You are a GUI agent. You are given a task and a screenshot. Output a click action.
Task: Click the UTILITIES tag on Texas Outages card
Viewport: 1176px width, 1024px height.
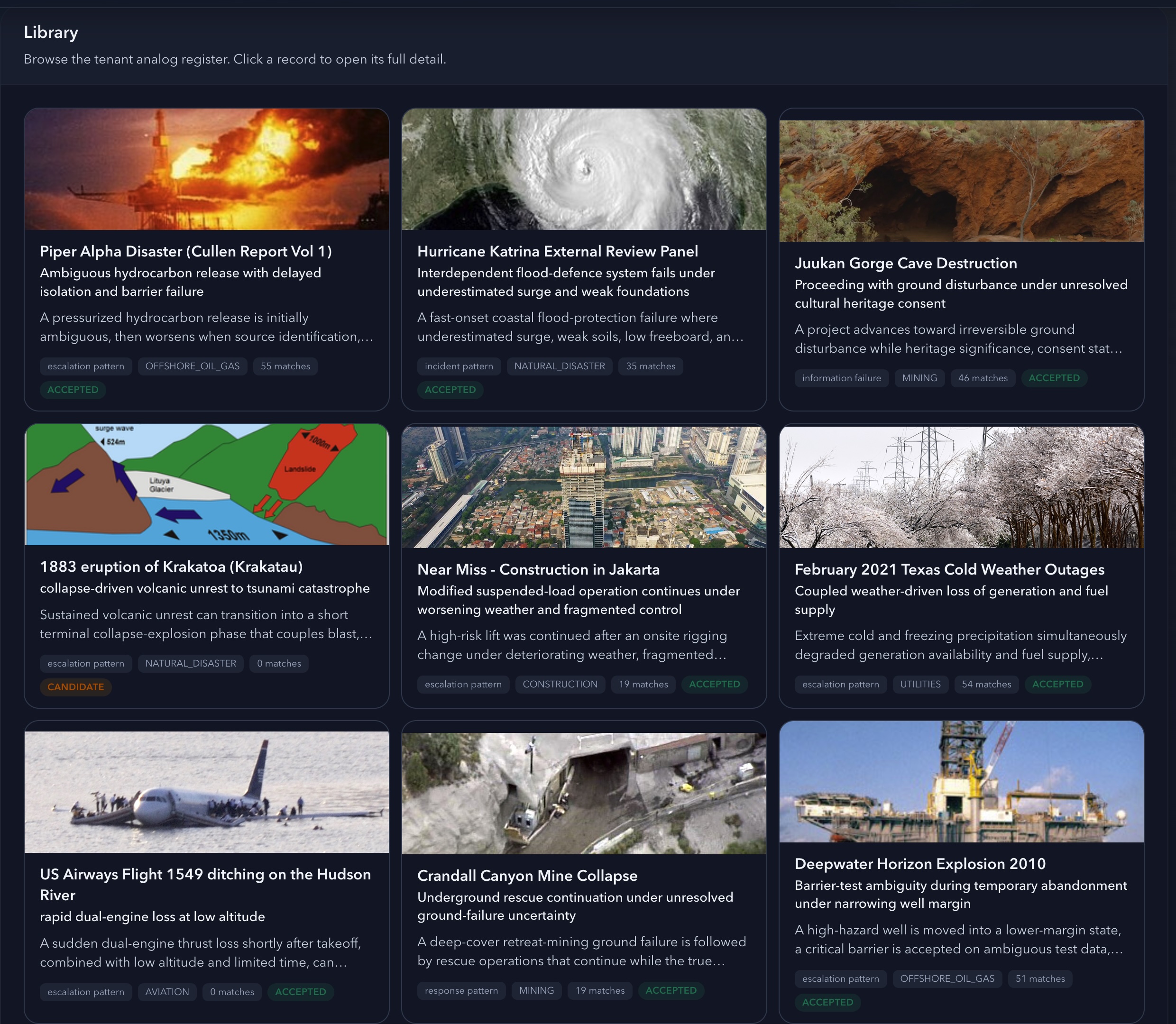pos(920,685)
